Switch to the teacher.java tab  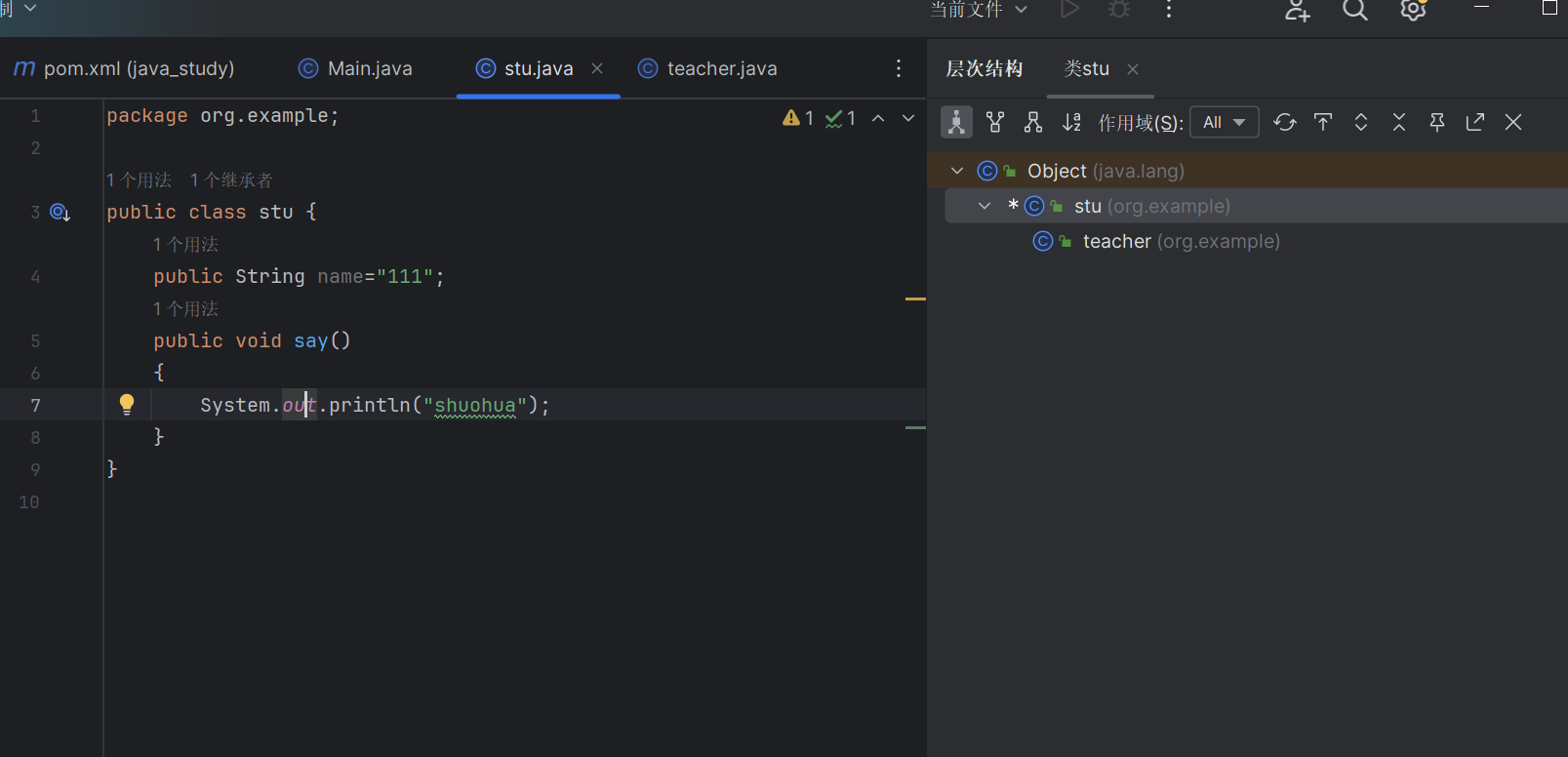[708, 68]
